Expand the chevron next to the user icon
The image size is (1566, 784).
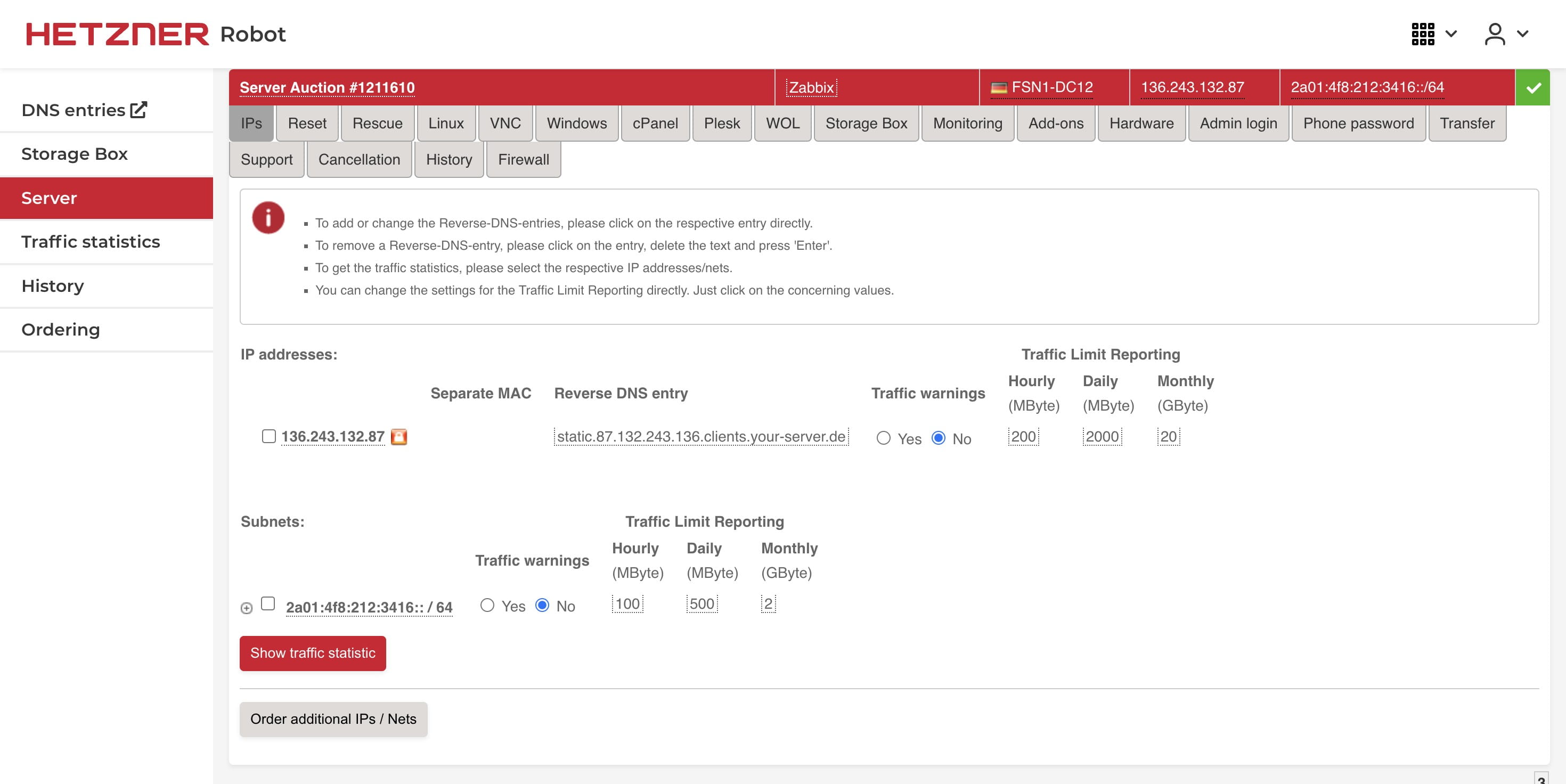point(1523,34)
